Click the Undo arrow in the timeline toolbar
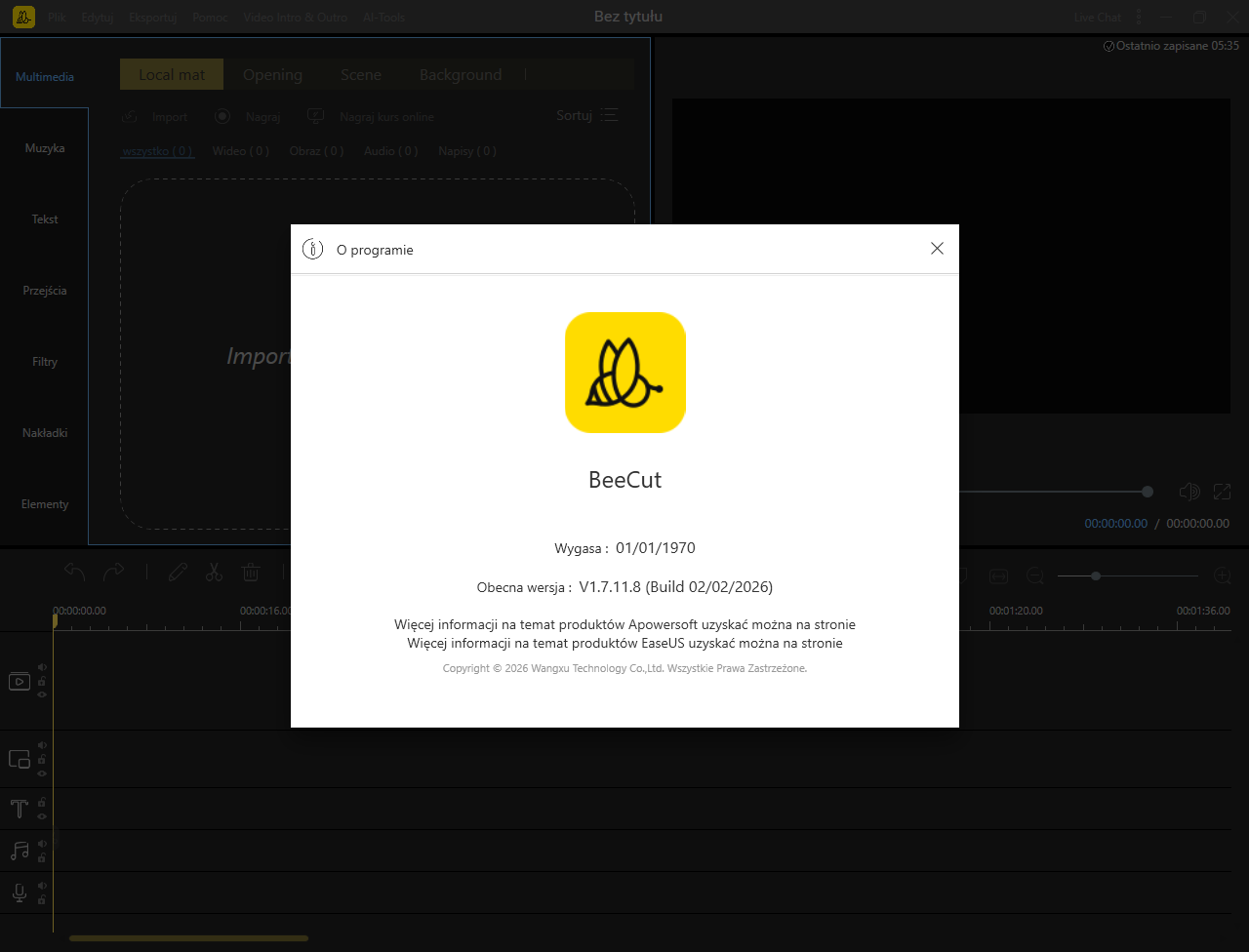Viewport: 1249px width, 952px height. coord(75,572)
